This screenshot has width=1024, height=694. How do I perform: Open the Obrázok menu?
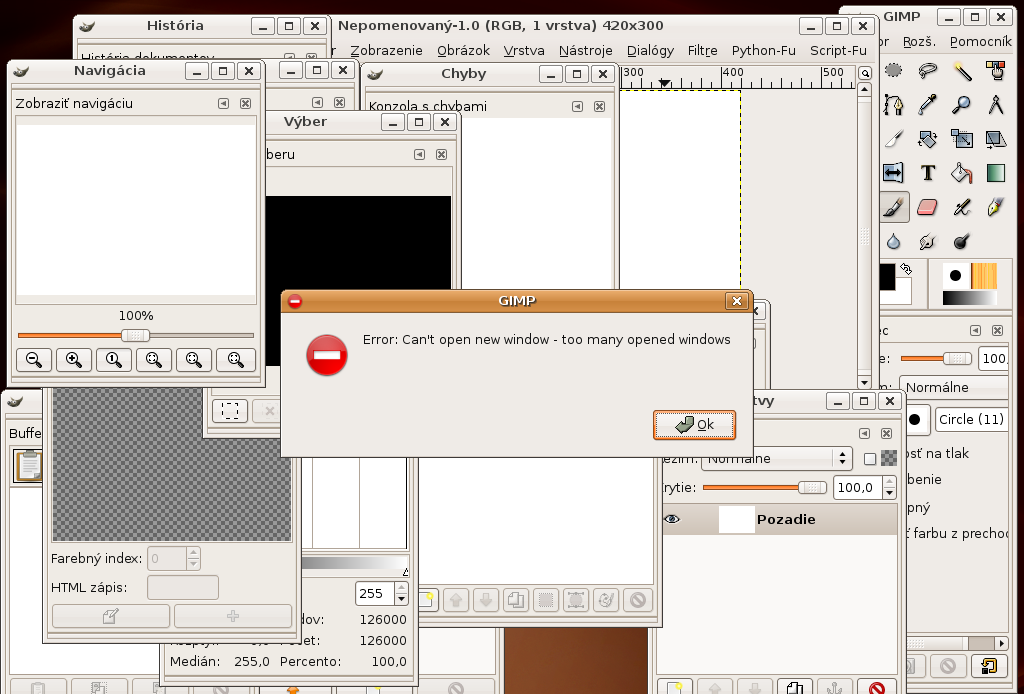pyautogui.click(x=463, y=50)
